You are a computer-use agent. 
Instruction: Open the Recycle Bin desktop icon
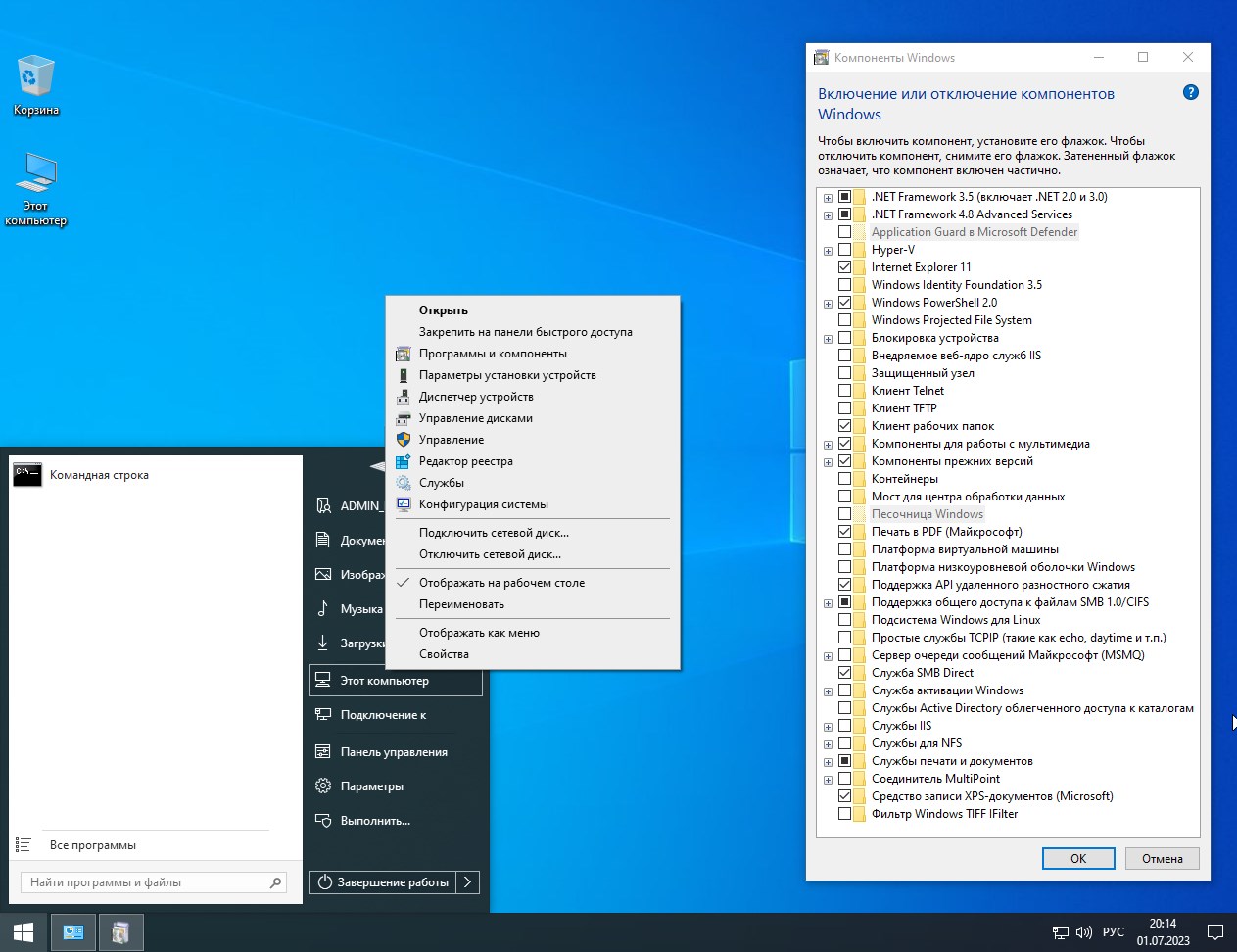[x=36, y=78]
